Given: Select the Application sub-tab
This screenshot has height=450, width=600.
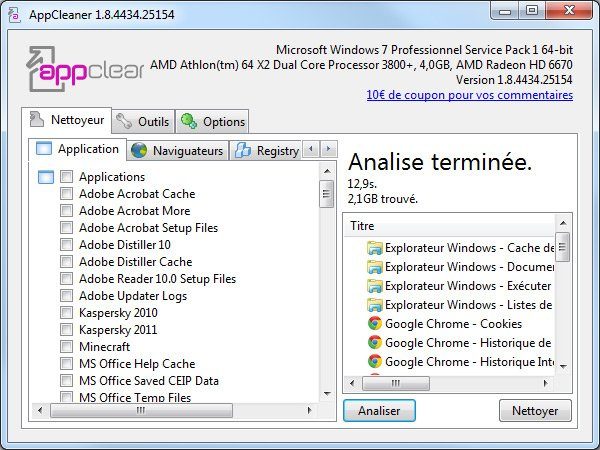Looking at the screenshot, I should [77, 149].
